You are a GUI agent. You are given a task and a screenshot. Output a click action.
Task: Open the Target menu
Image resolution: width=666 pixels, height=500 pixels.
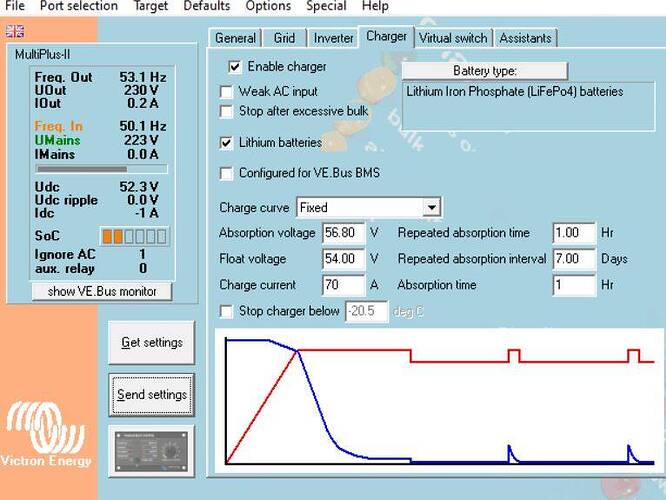(151, 6)
